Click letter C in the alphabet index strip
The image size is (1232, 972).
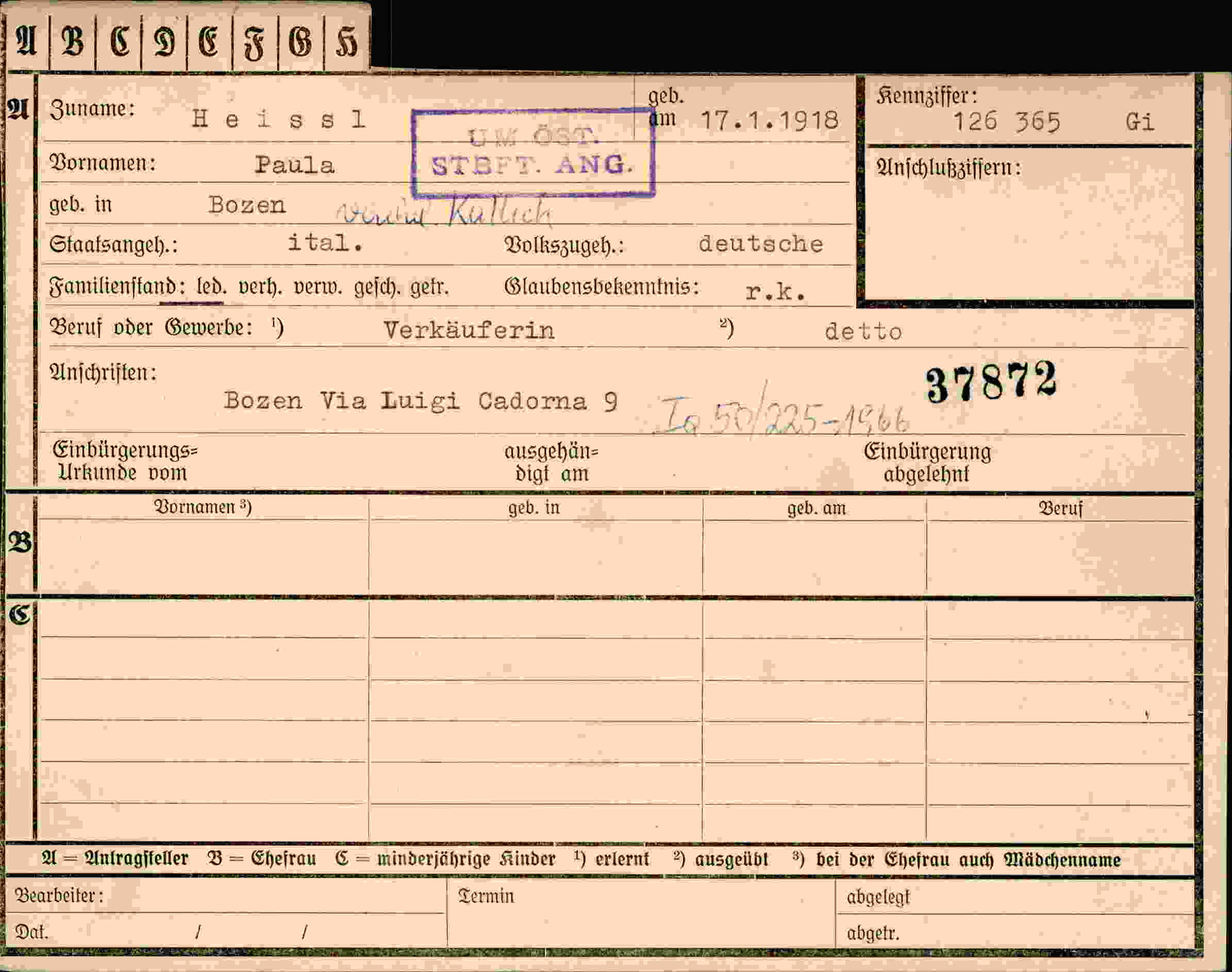pos(119,43)
